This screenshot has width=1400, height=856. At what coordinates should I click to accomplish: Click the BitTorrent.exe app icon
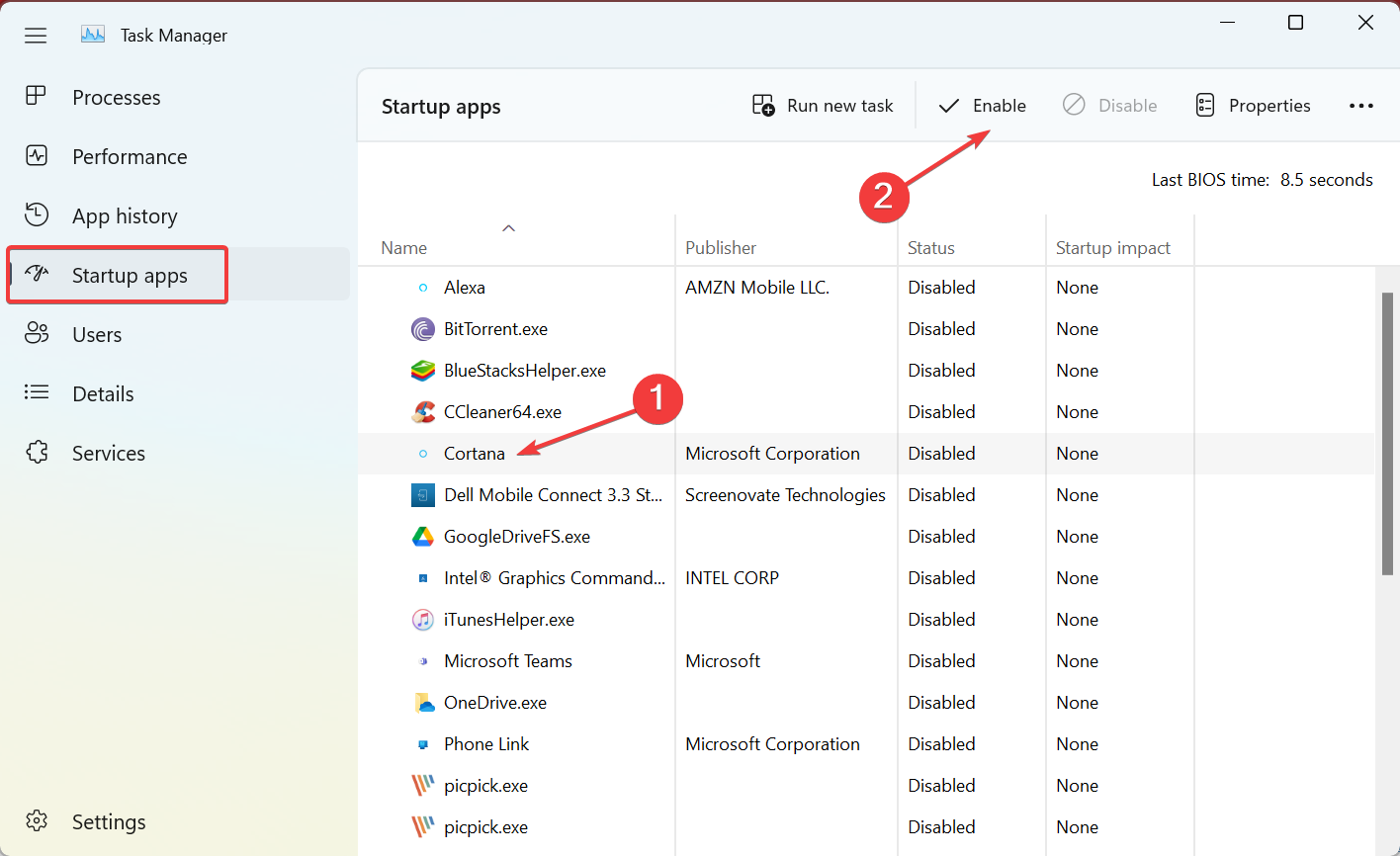[423, 329]
